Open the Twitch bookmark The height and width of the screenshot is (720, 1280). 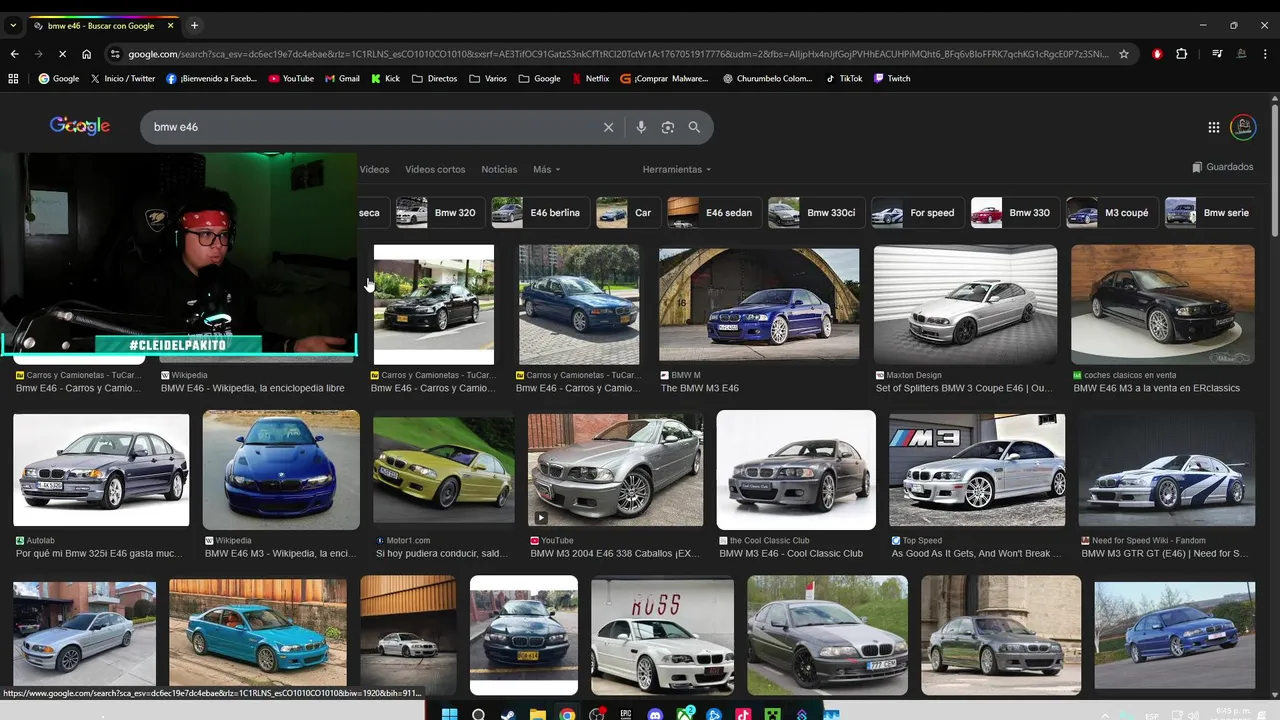[891, 78]
